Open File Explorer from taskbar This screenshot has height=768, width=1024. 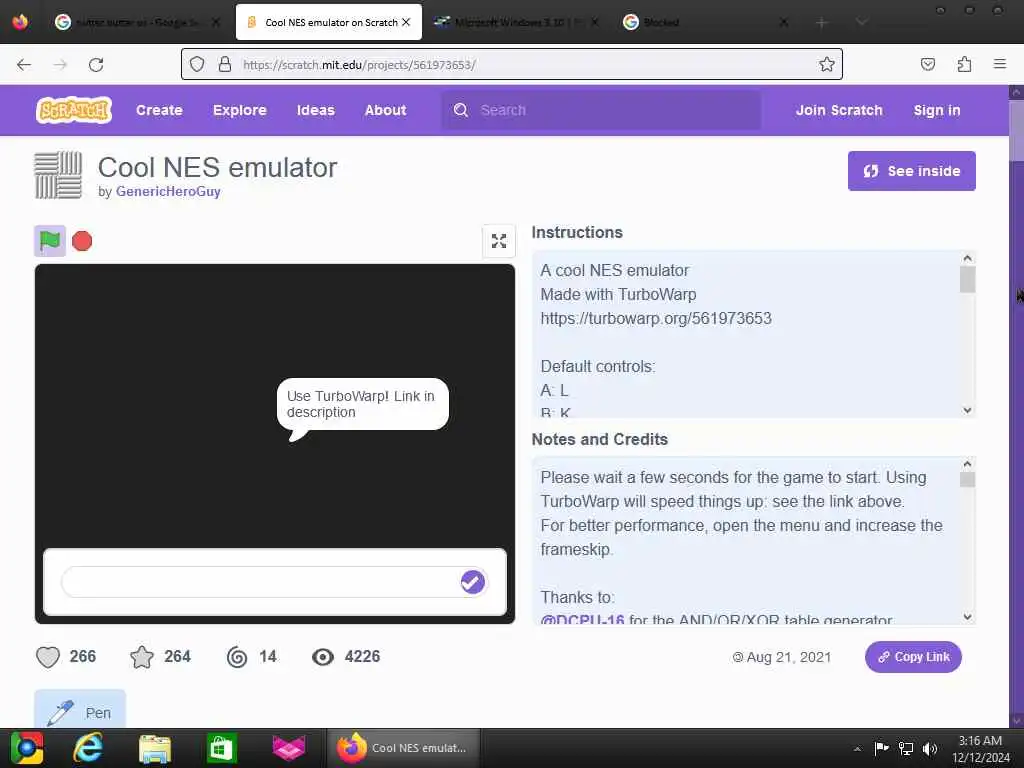(155, 748)
